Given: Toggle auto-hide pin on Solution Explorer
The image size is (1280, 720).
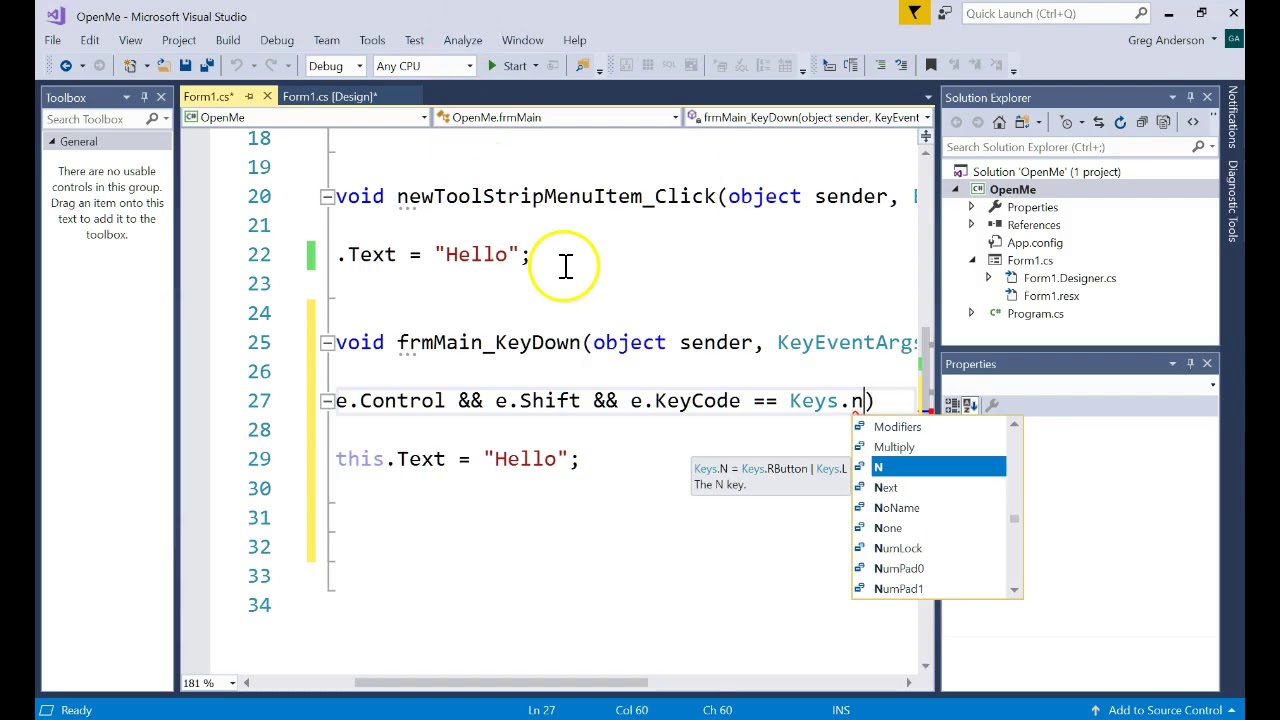Looking at the screenshot, I should pos(1190,97).
